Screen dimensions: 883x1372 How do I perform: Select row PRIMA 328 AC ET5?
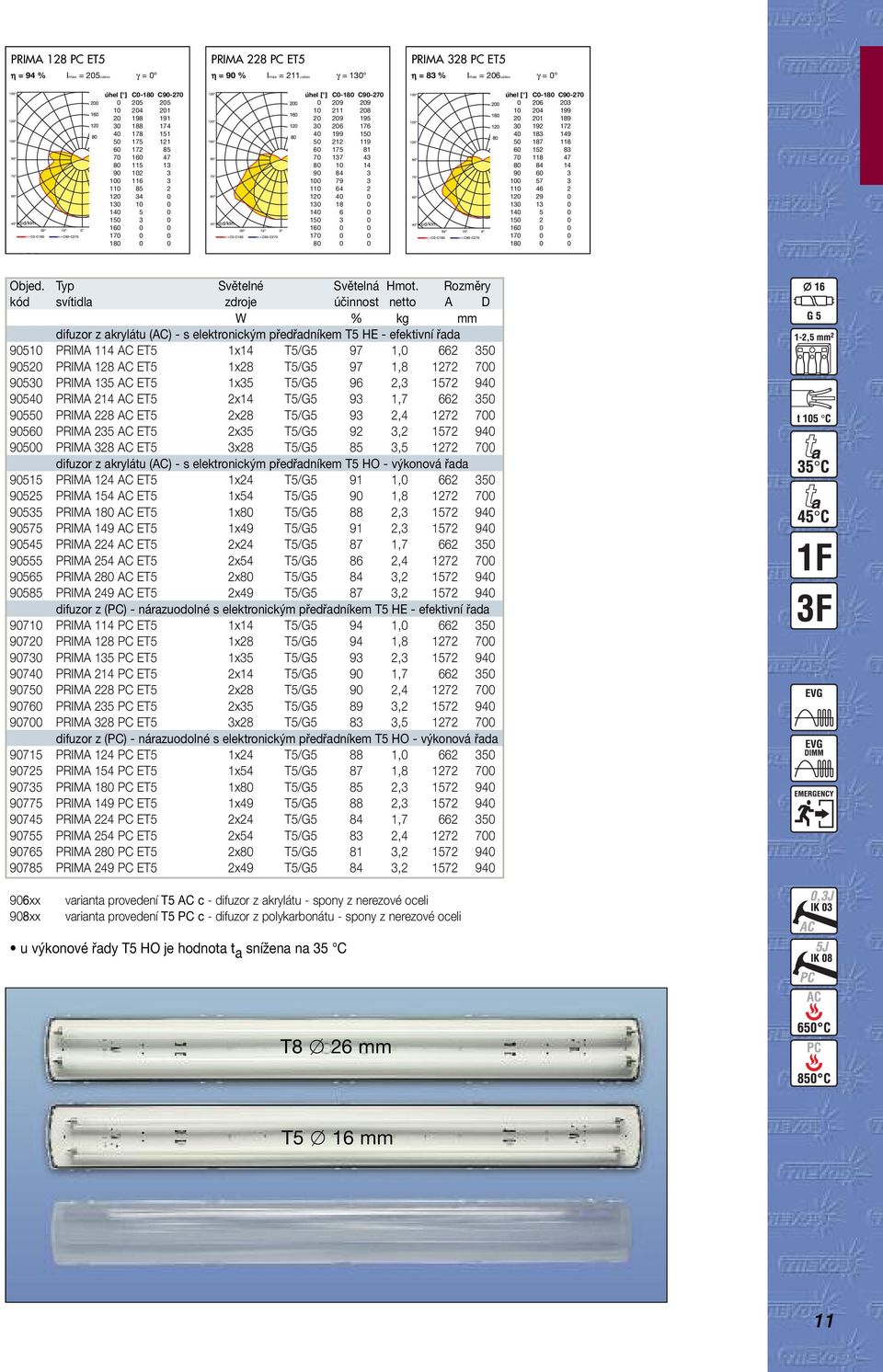pos(254,448)
